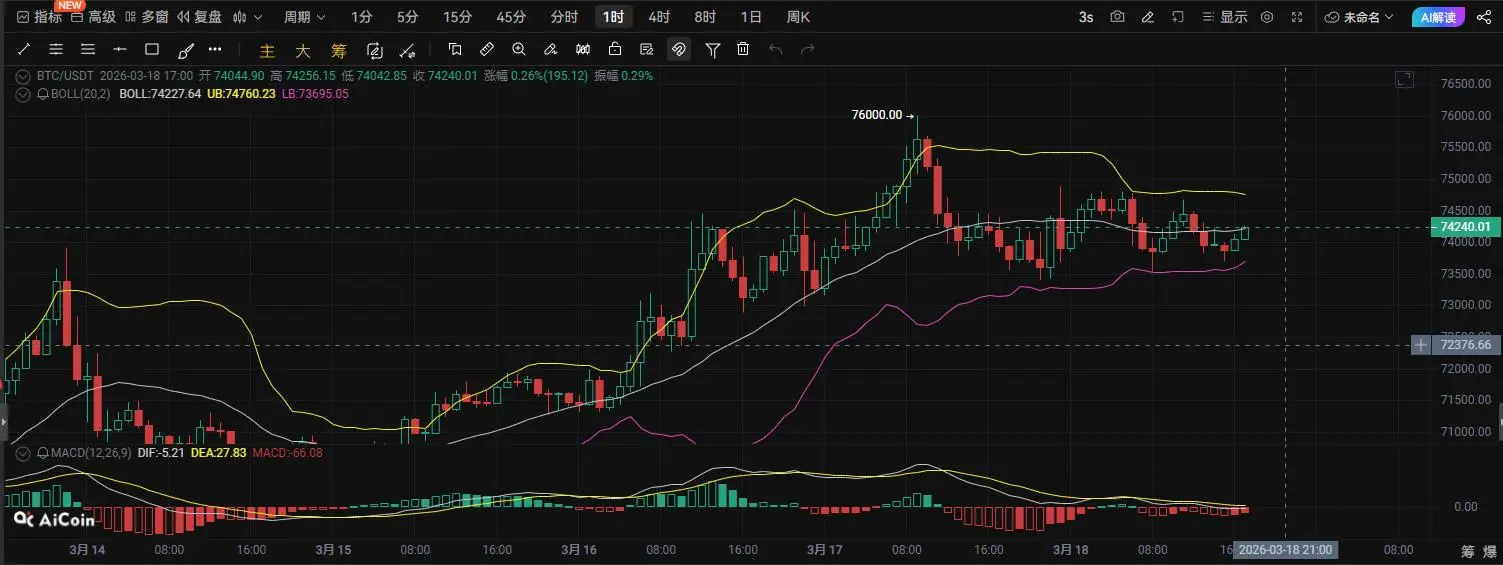The width and height of the screenshot is (1503, 565).
Task: Click the 3s refresh interval
Action: click(1086, 17)
